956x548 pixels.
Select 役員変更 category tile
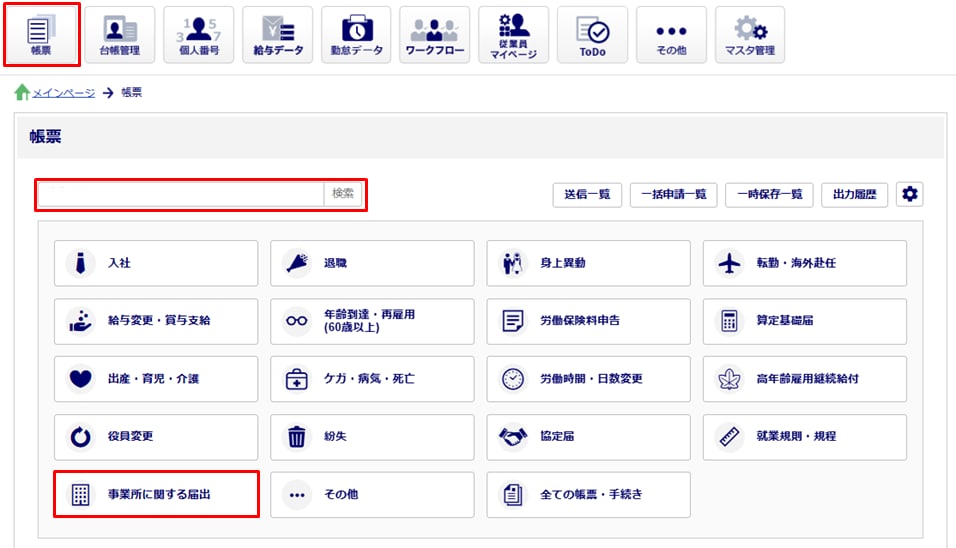[x=156, y=437]
